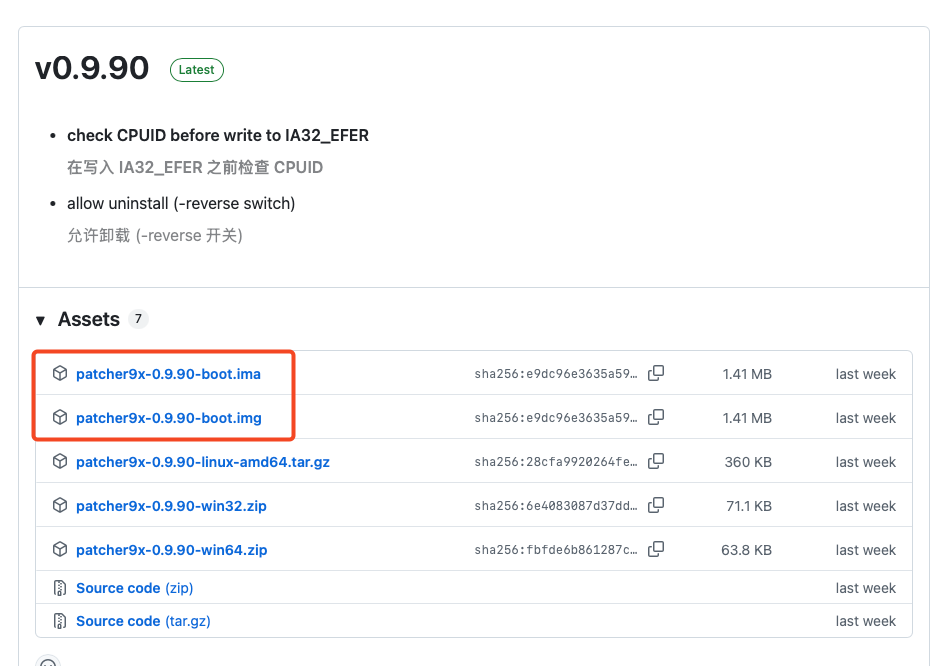This screenshot has height=666, width=948.
Task: Download patcher9x-0.9.90-win32.zip
Action: pos(171,506)
